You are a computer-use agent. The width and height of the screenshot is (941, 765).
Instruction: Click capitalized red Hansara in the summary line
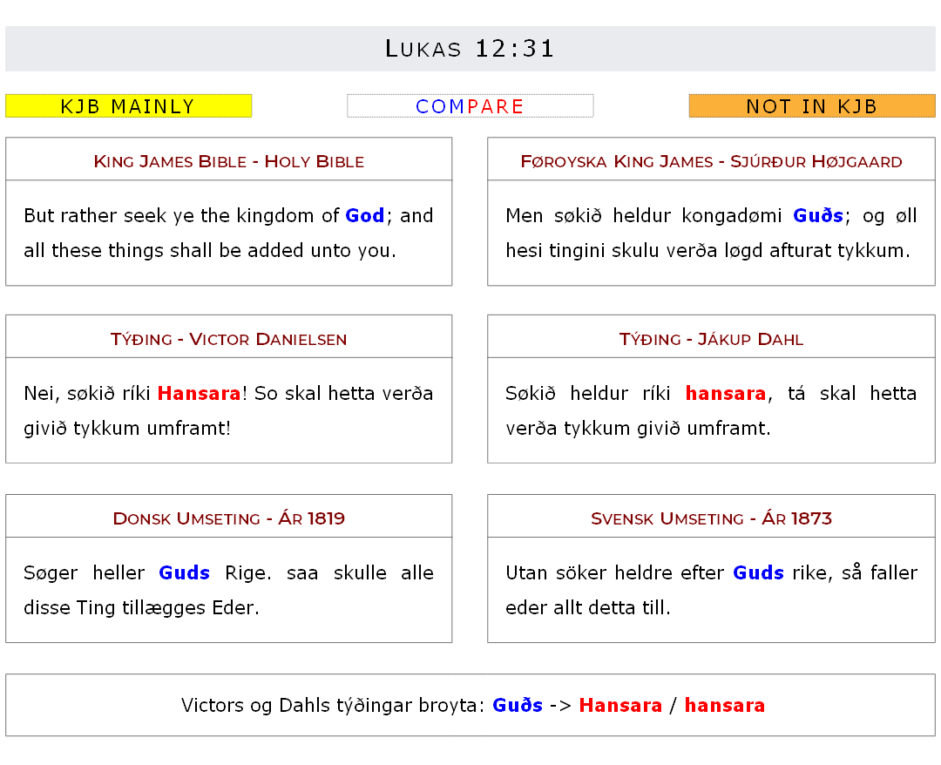pos(621,705)
